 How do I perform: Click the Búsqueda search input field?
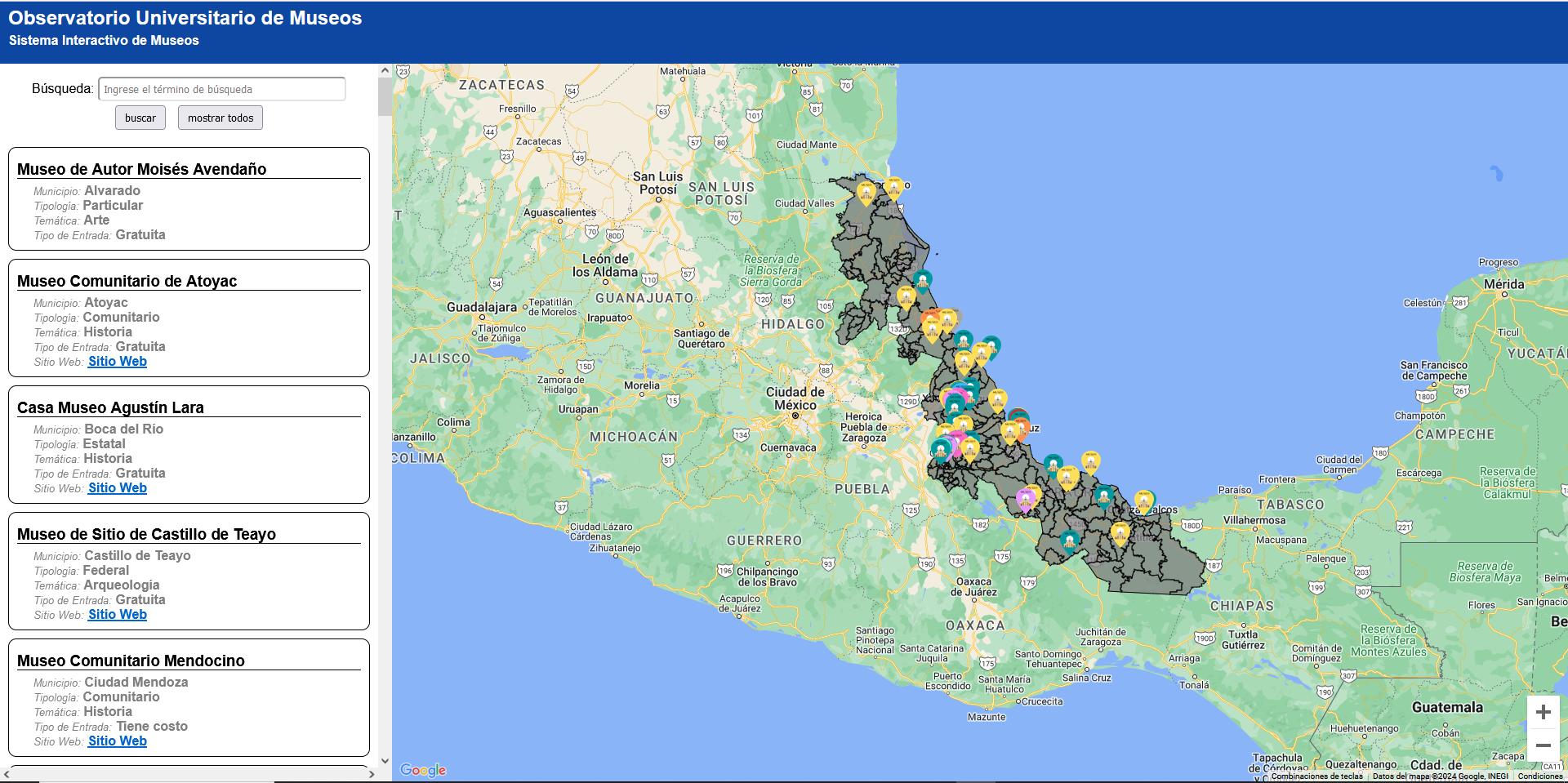(221, 88)
